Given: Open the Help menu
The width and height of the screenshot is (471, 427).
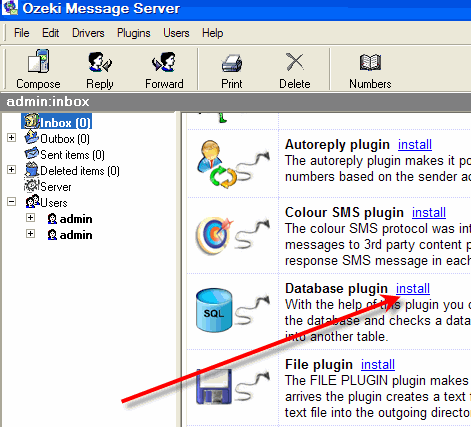Looking at the screenshot, I should (x=212, y=33).
